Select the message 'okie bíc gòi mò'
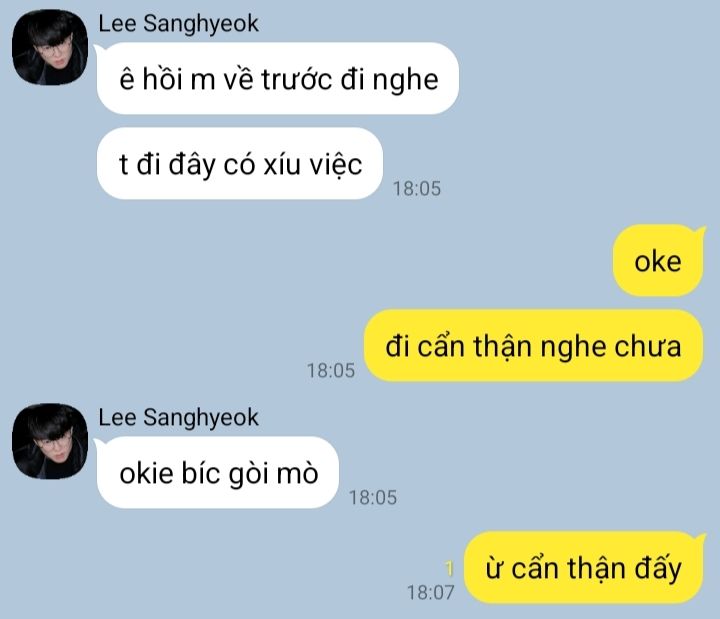720x619 pixels. coord(218,473)
